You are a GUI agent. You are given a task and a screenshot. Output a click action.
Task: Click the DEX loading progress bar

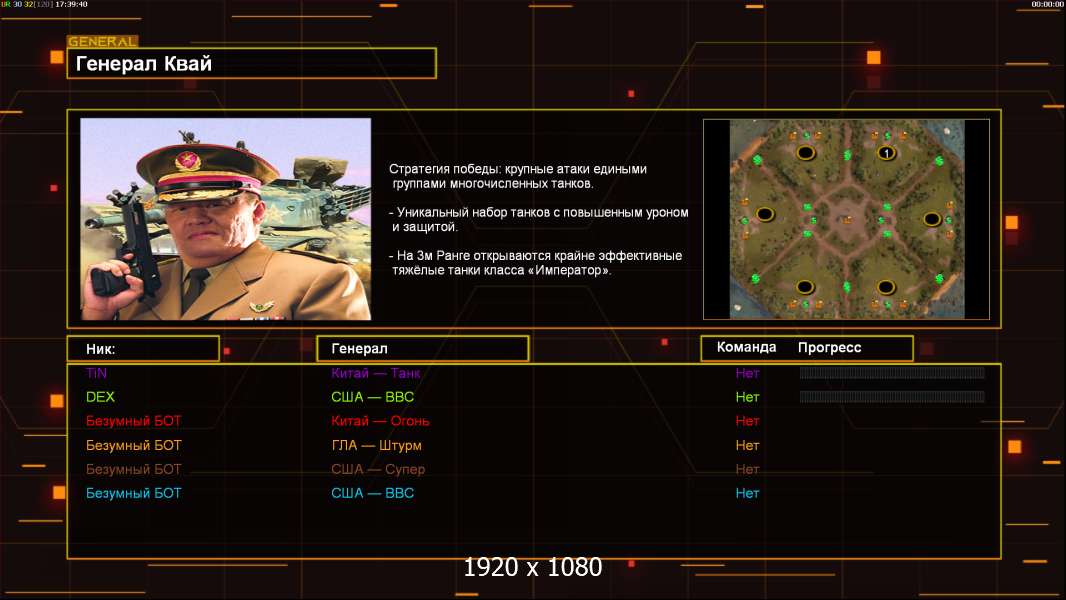[x=892, y=397]
